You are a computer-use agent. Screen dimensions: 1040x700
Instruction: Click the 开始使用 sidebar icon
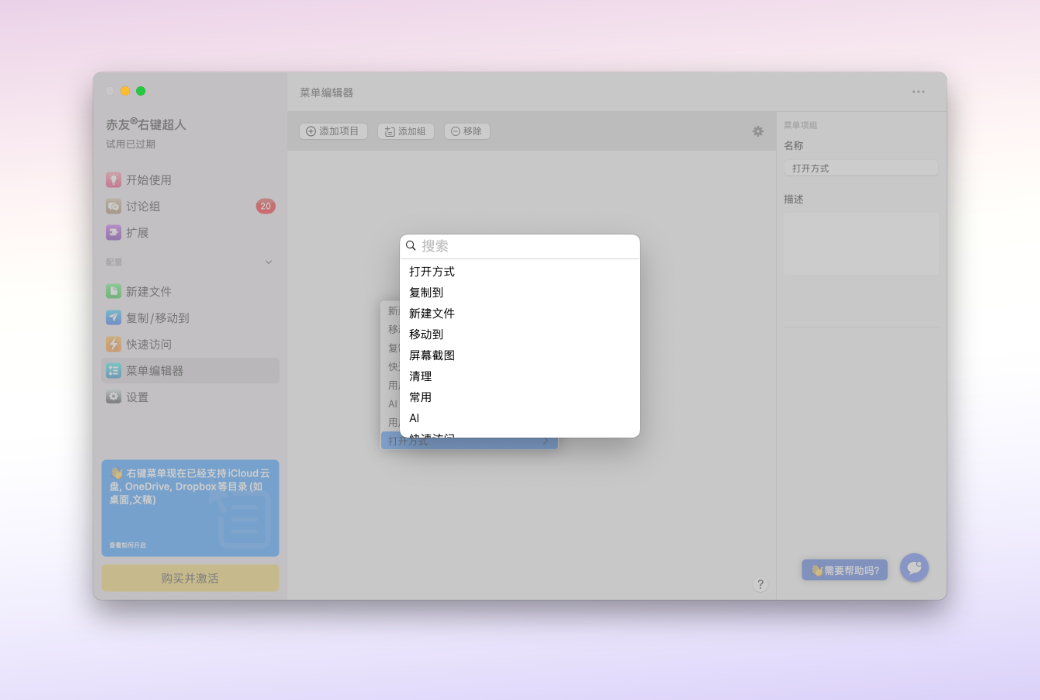[x=113, y=180]
